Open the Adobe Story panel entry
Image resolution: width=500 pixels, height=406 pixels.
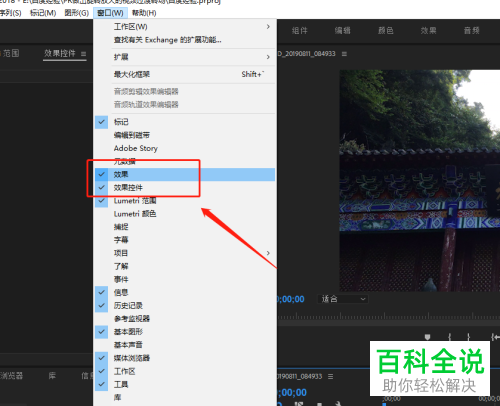185,148
